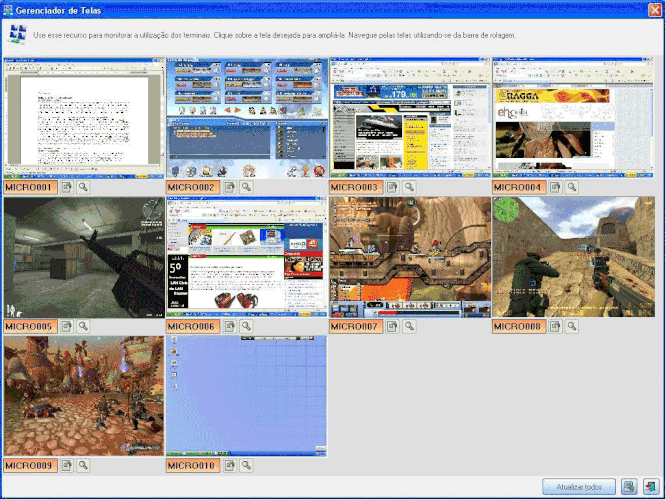Viewport: 666px width, 500px height.
Task: Enlarge the MICRO003 web browser thumbnail
Action: tap(410, 118)
